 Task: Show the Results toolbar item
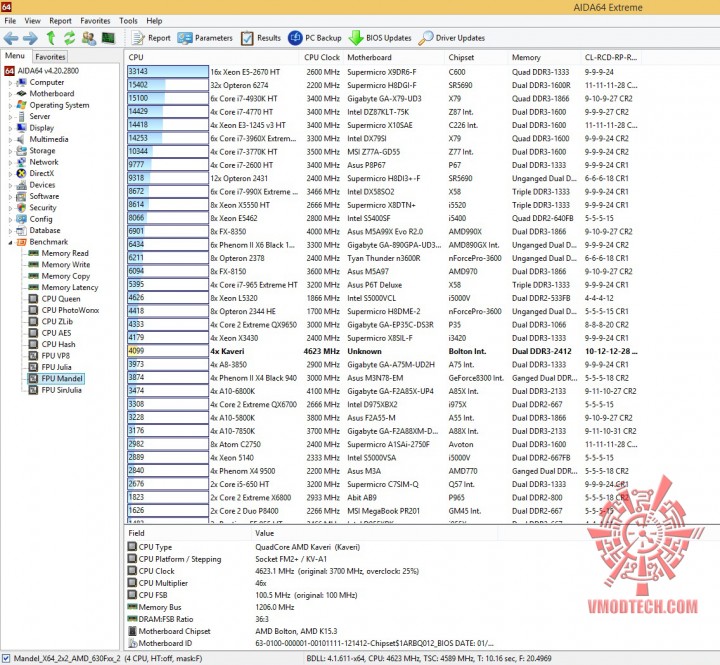pos(261,38)
